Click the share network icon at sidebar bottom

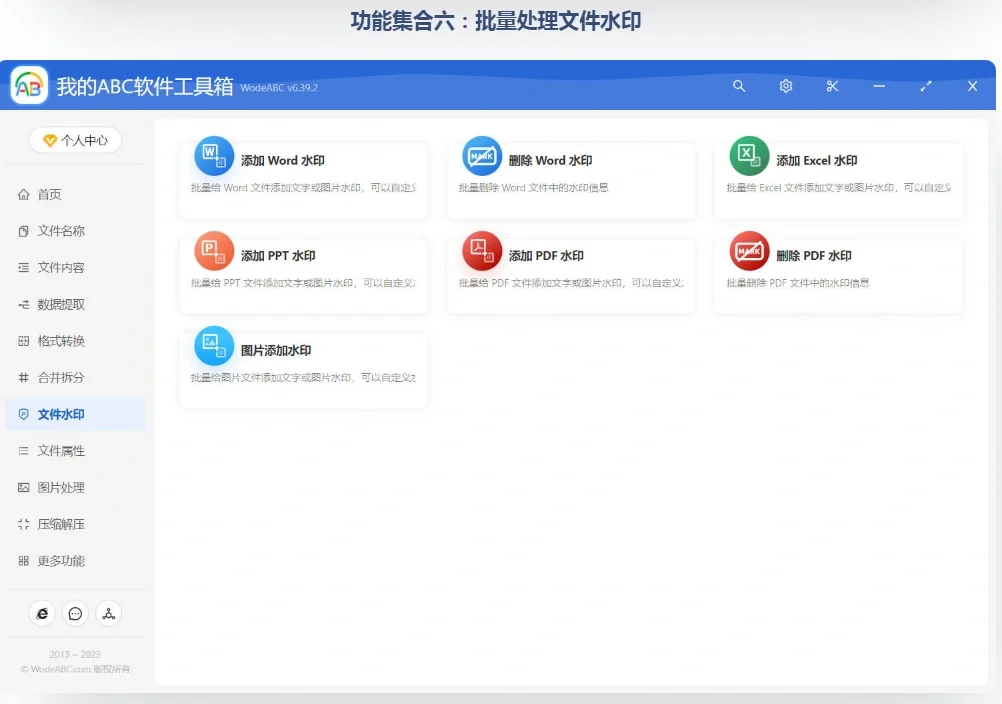pos(109,614)
